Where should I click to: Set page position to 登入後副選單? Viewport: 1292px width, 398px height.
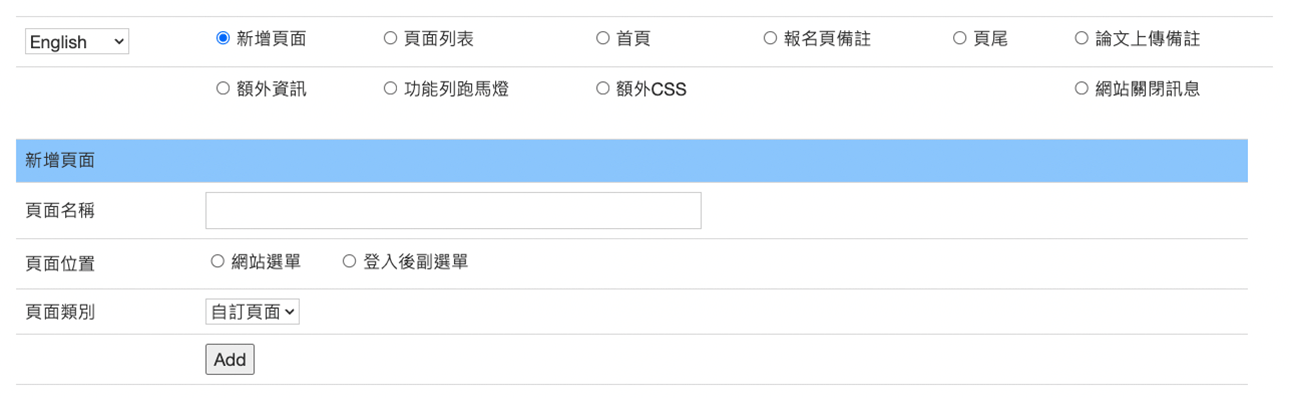point(349,262)
